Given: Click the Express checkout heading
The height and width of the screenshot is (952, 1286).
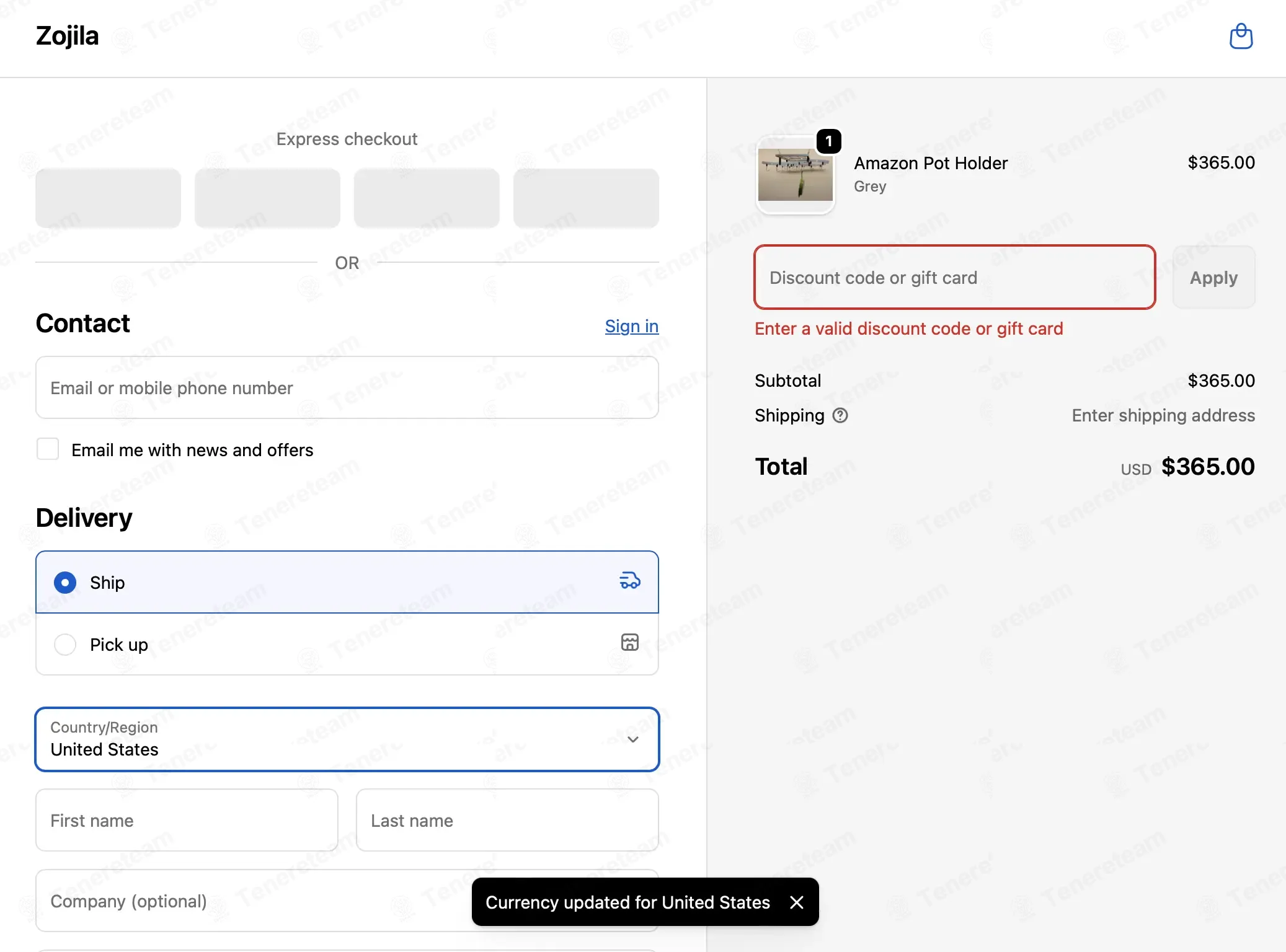Looking at the screenshot, I should (347, 139).
